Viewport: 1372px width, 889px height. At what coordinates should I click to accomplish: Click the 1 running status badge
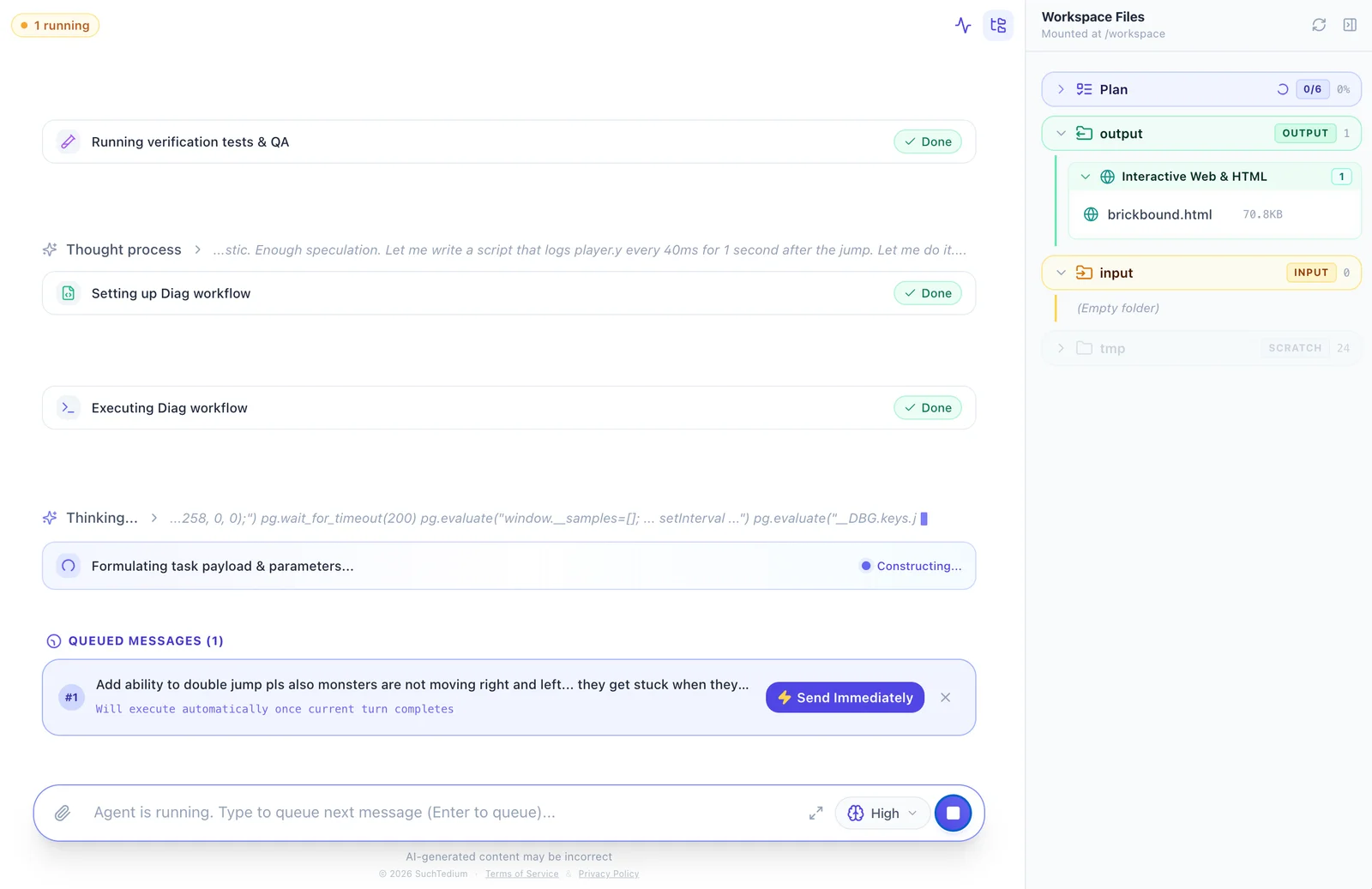[55, 26]
